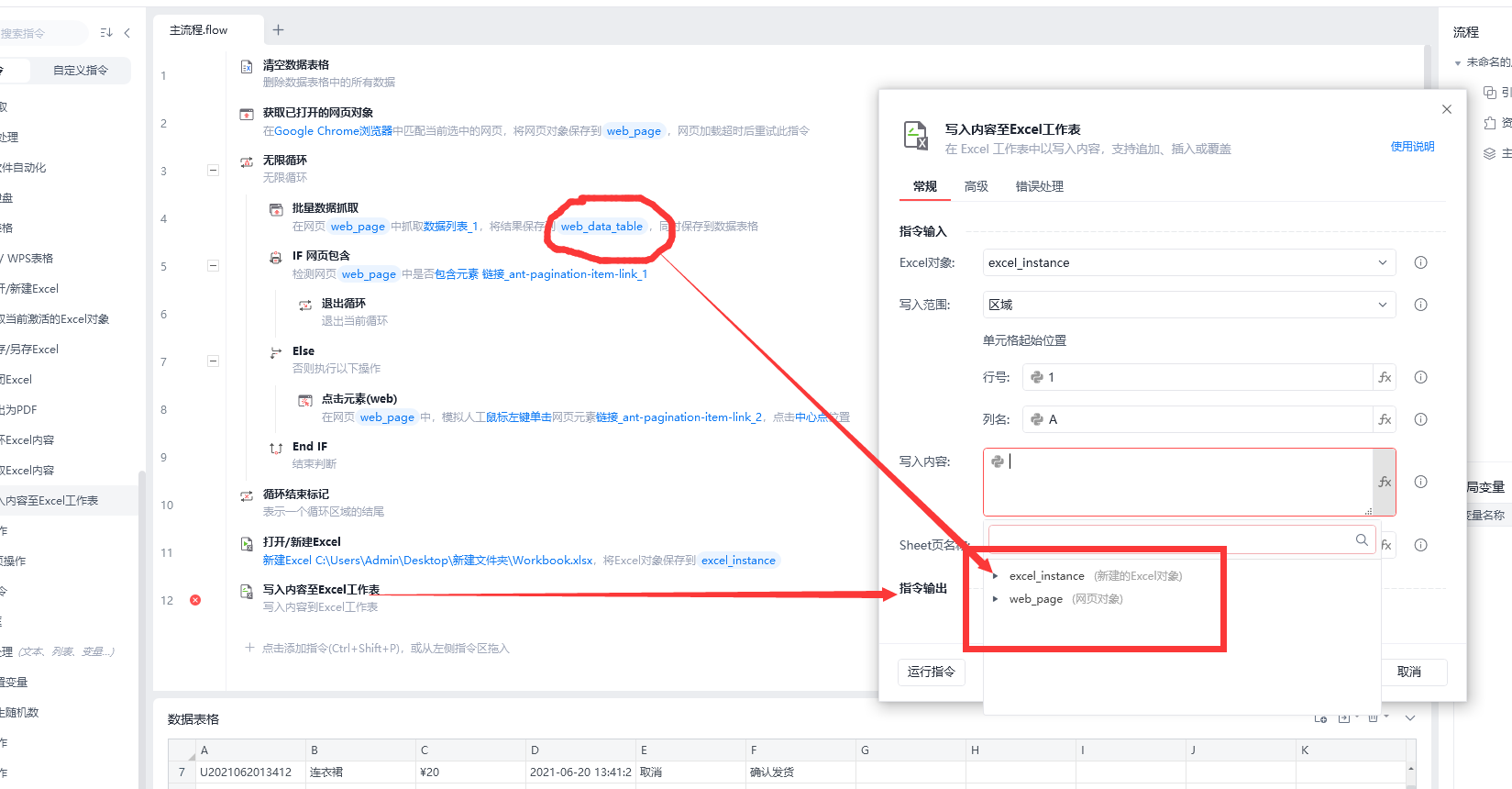Select the 写入内容至Excel工作表 step on line 12
The width and height of the screenshot is (1512, 789).
321,590
